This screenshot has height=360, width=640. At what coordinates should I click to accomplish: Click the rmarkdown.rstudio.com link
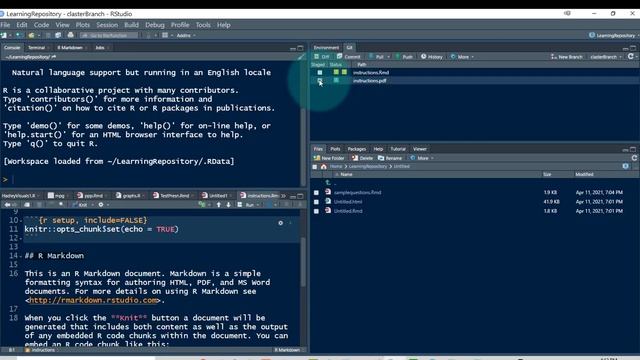(x=93, y=300)
